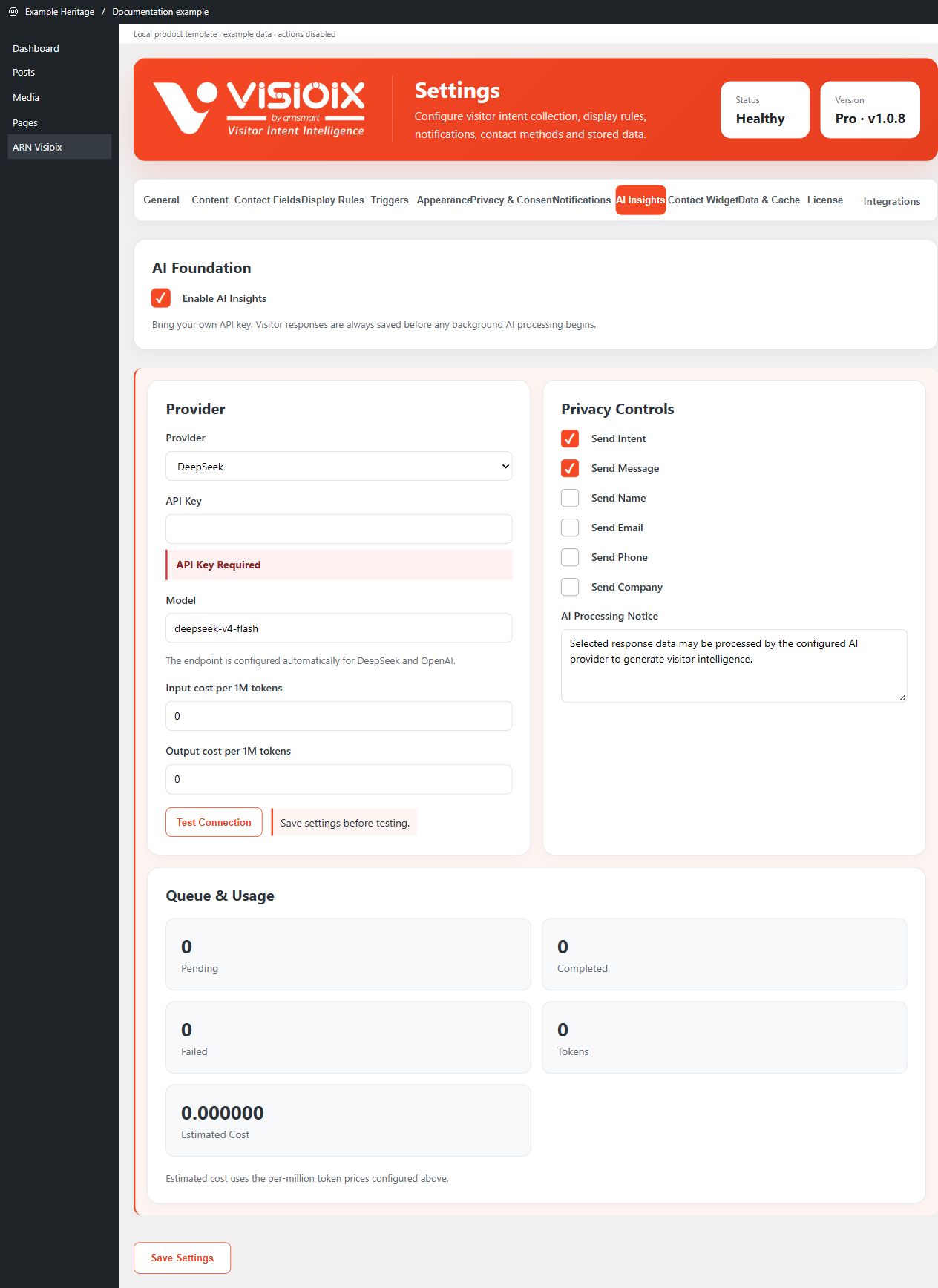Viewport: 938px width, 1288px height.
Task: Click the Test Connection button
Action: [214, 822]
